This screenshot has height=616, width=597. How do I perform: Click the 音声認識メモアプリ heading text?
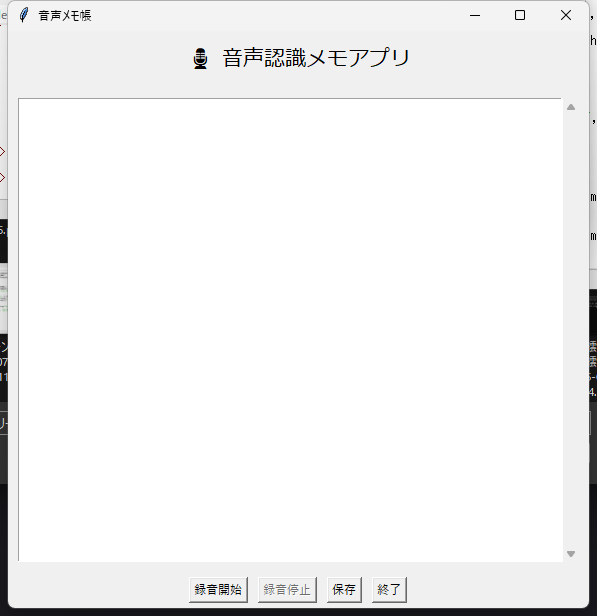[x=317, y=58]
